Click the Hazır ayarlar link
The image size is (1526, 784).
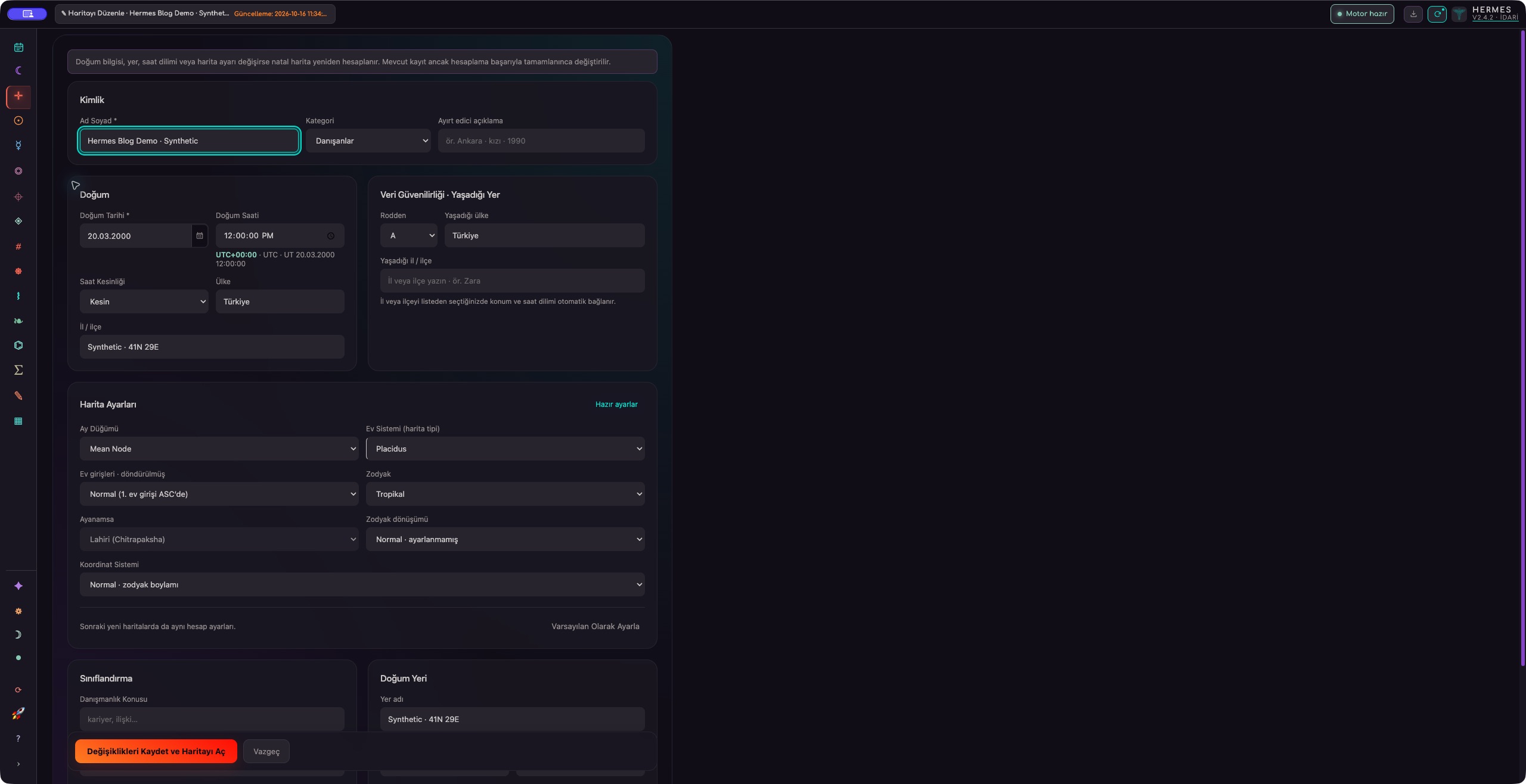(x=616, y=405)
